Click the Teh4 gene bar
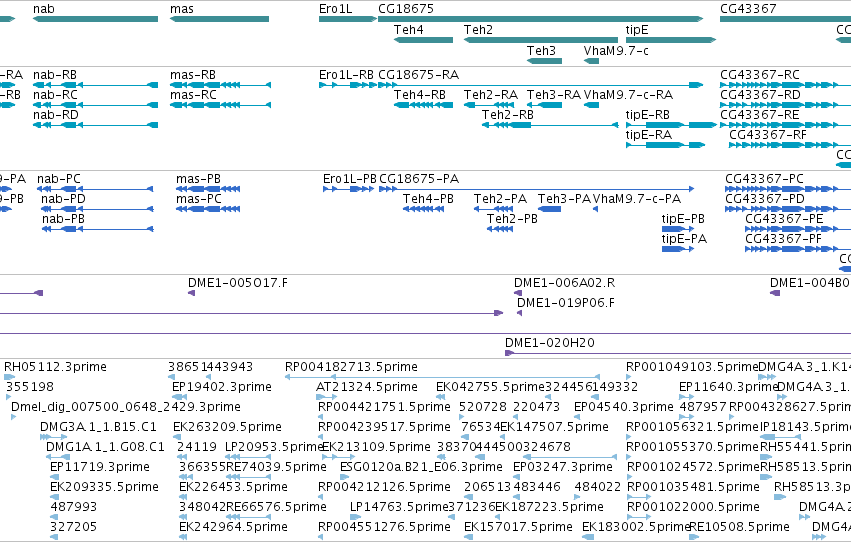Screen dimensions: 851x542 point(423,40)
